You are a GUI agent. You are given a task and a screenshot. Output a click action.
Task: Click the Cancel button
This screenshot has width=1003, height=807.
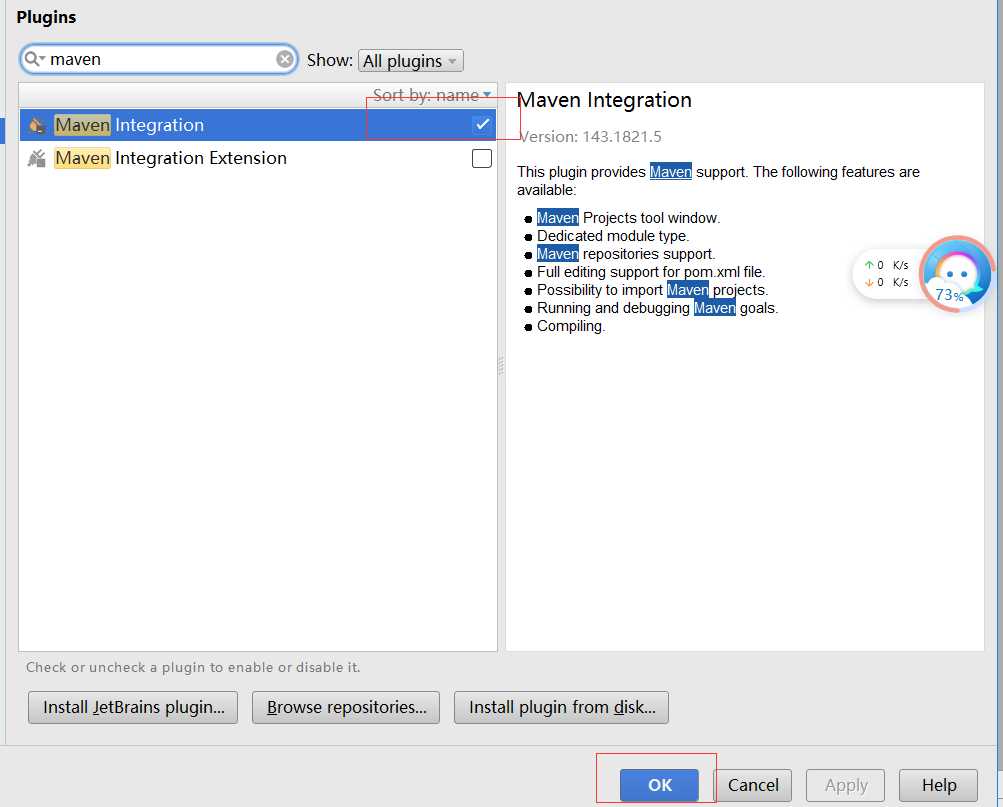753,785
